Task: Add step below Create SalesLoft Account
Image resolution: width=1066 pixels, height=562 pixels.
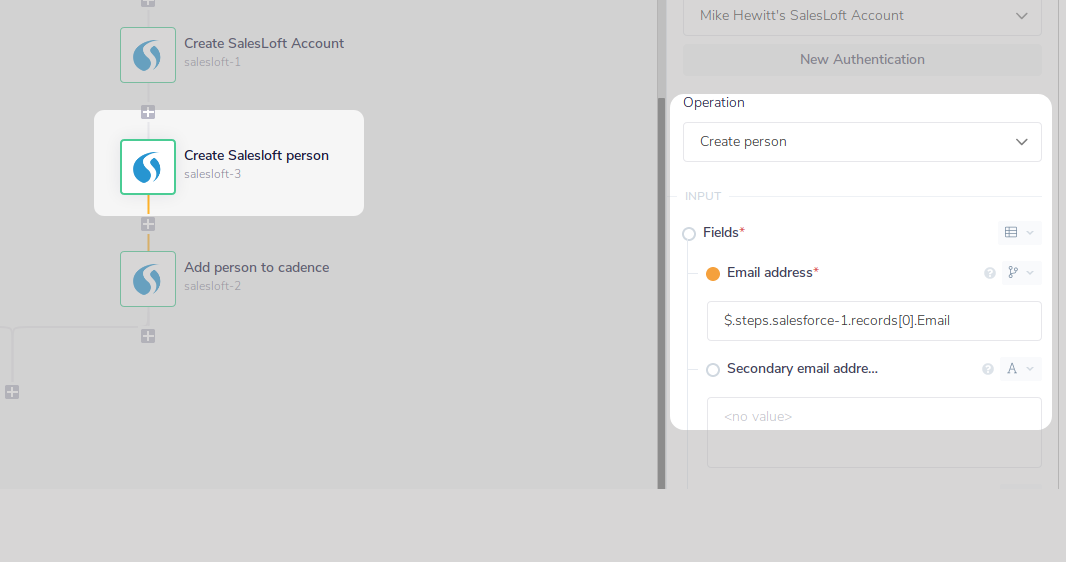Action: click(148, 112)
